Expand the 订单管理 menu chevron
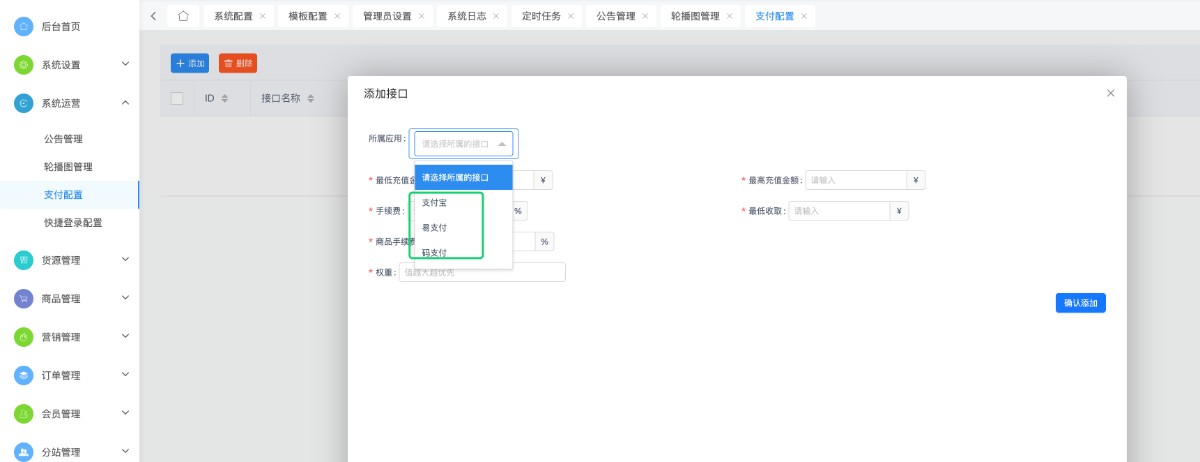Viewport: 1200px width, 462px height. pyautogui.click(x=125, y=374)
